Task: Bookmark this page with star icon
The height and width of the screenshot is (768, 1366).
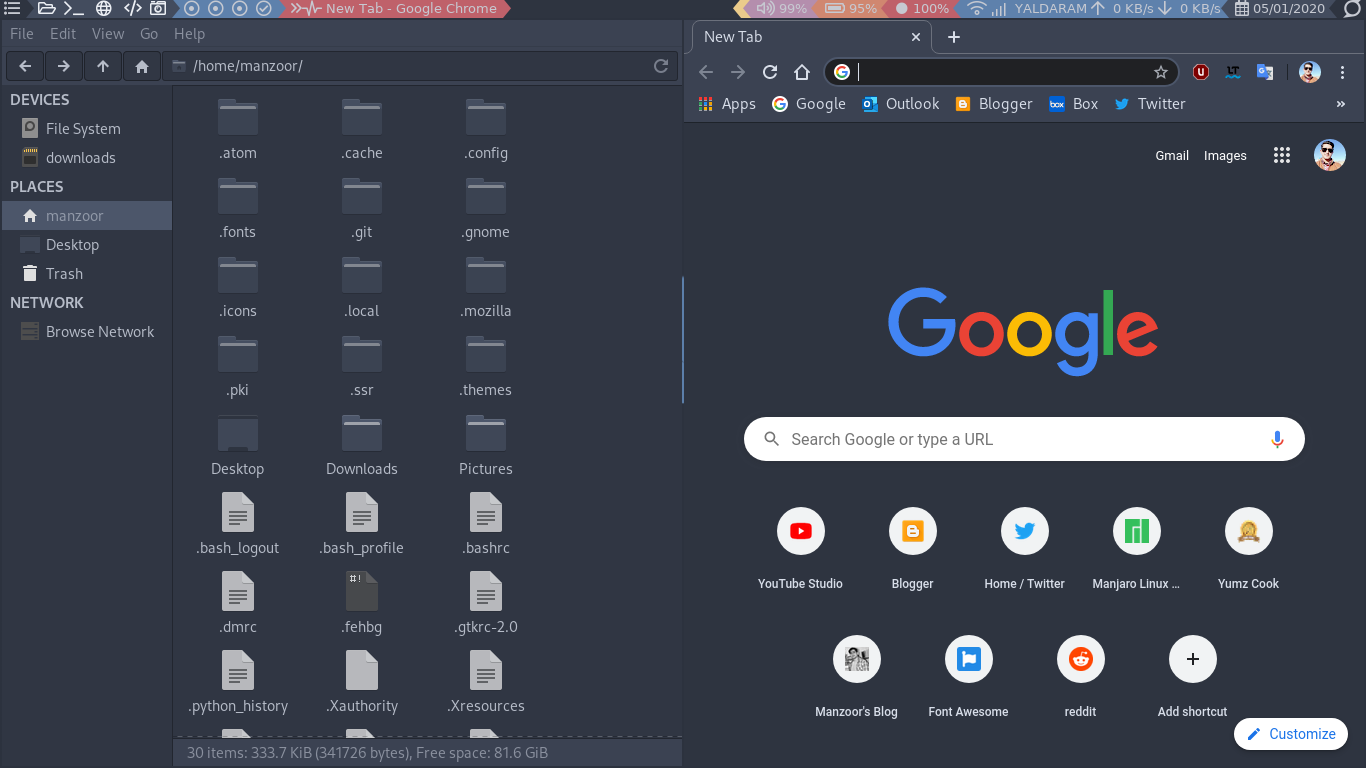Action: click(1161, 72)
